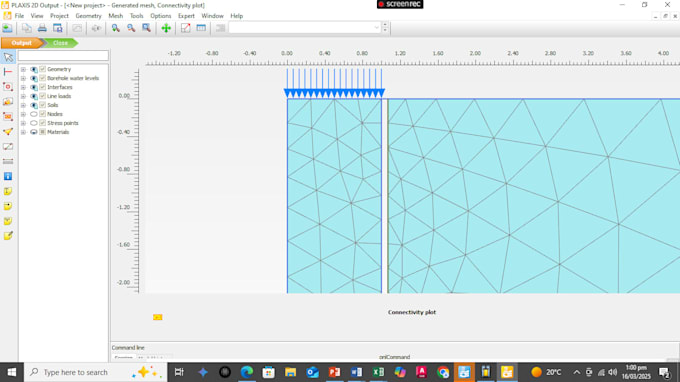Click the third yellow note tool
The image size is (680, 382).
point(8,221)
